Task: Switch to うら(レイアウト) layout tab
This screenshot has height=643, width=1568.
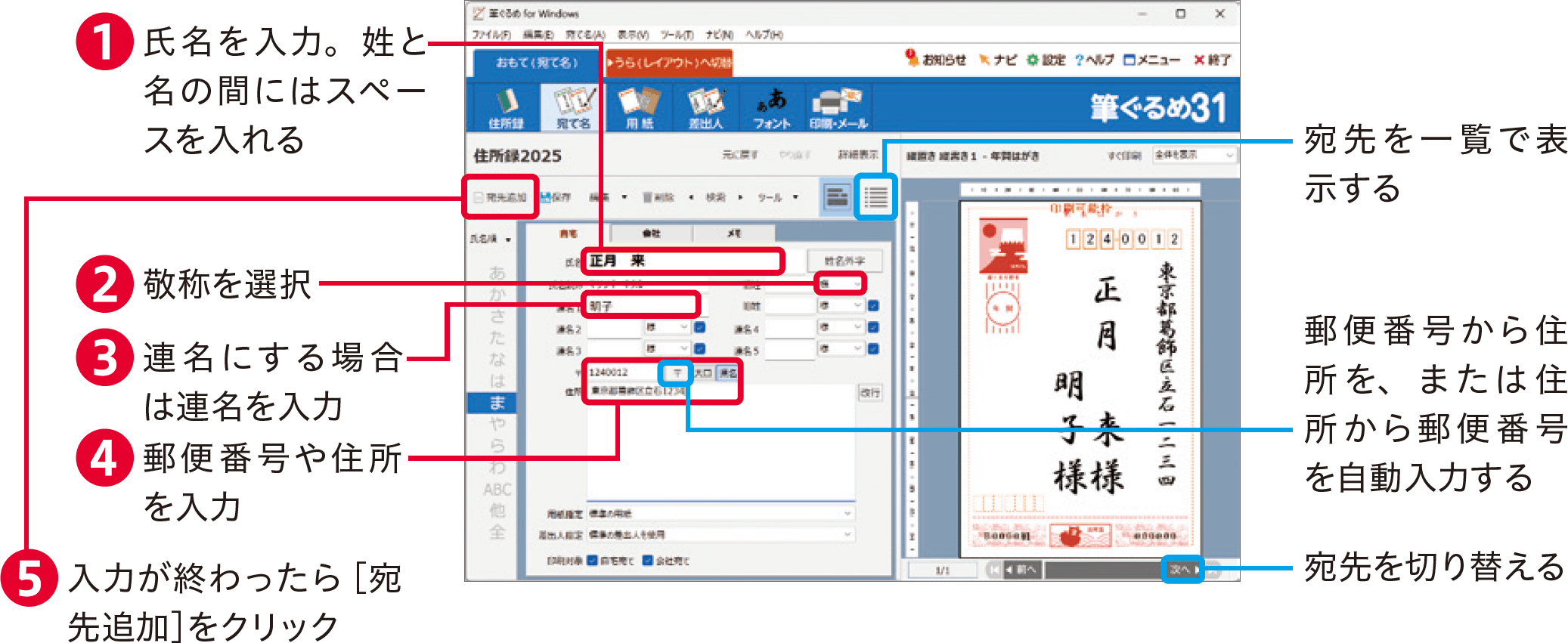Action: (x=669, y=63)
